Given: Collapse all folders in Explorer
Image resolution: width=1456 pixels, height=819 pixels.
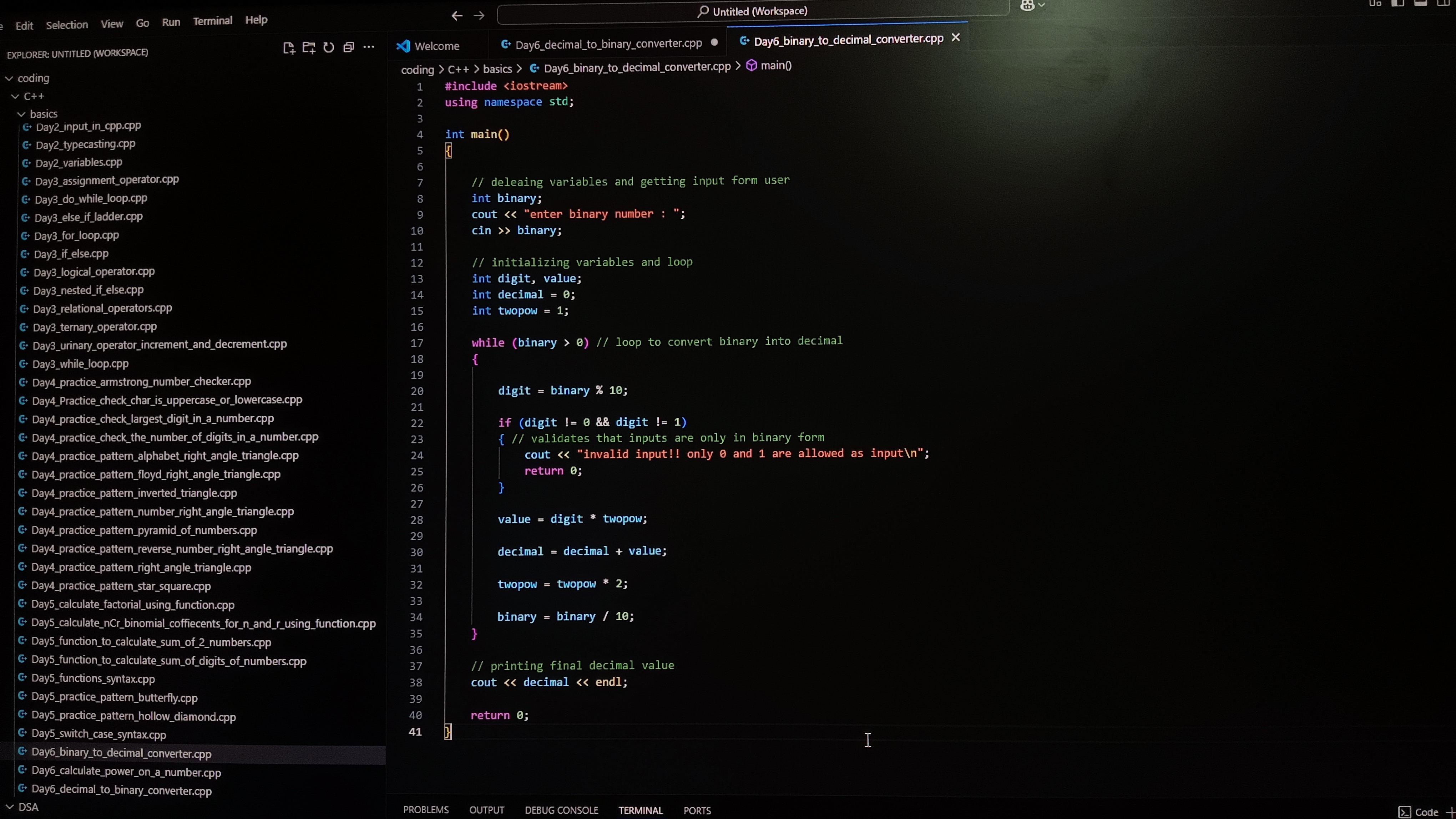Looking at the screenshot, I should click(x=349, y=47).
